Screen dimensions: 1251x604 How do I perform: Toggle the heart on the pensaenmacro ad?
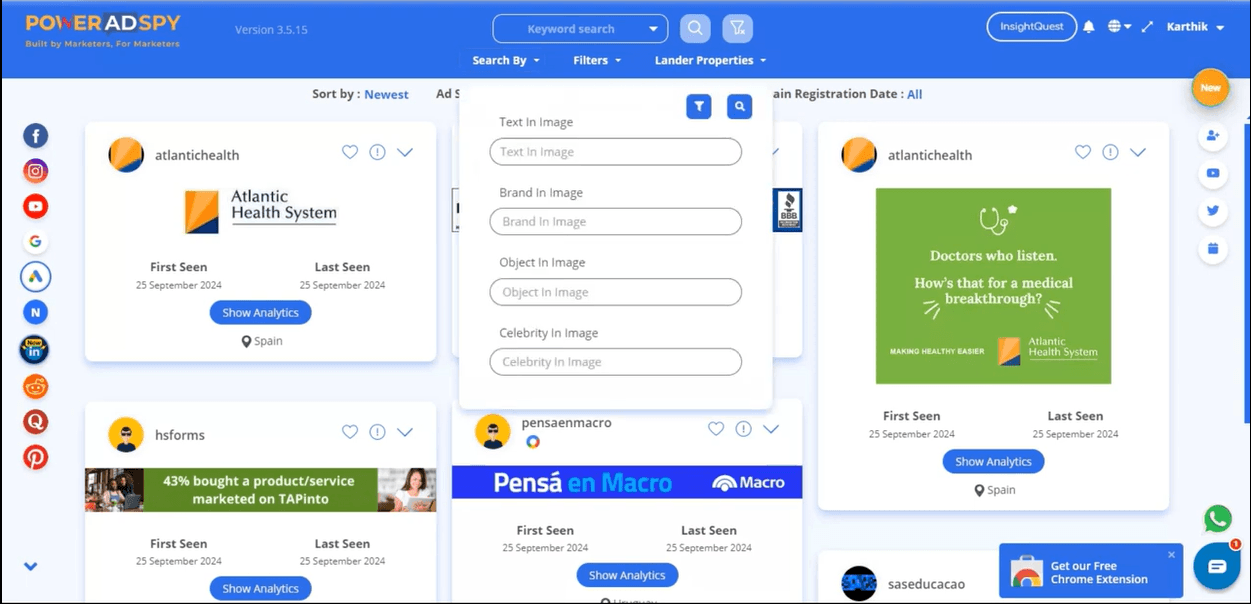[x=716, y=428]
